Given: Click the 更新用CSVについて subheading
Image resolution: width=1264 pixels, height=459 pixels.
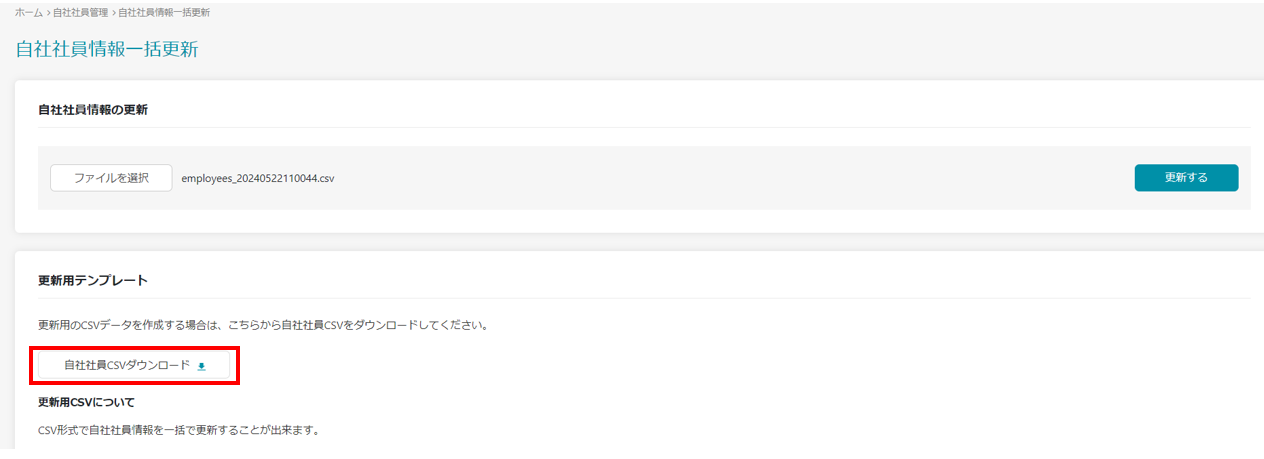Looking at the screenshot, I should pos(86,402).
